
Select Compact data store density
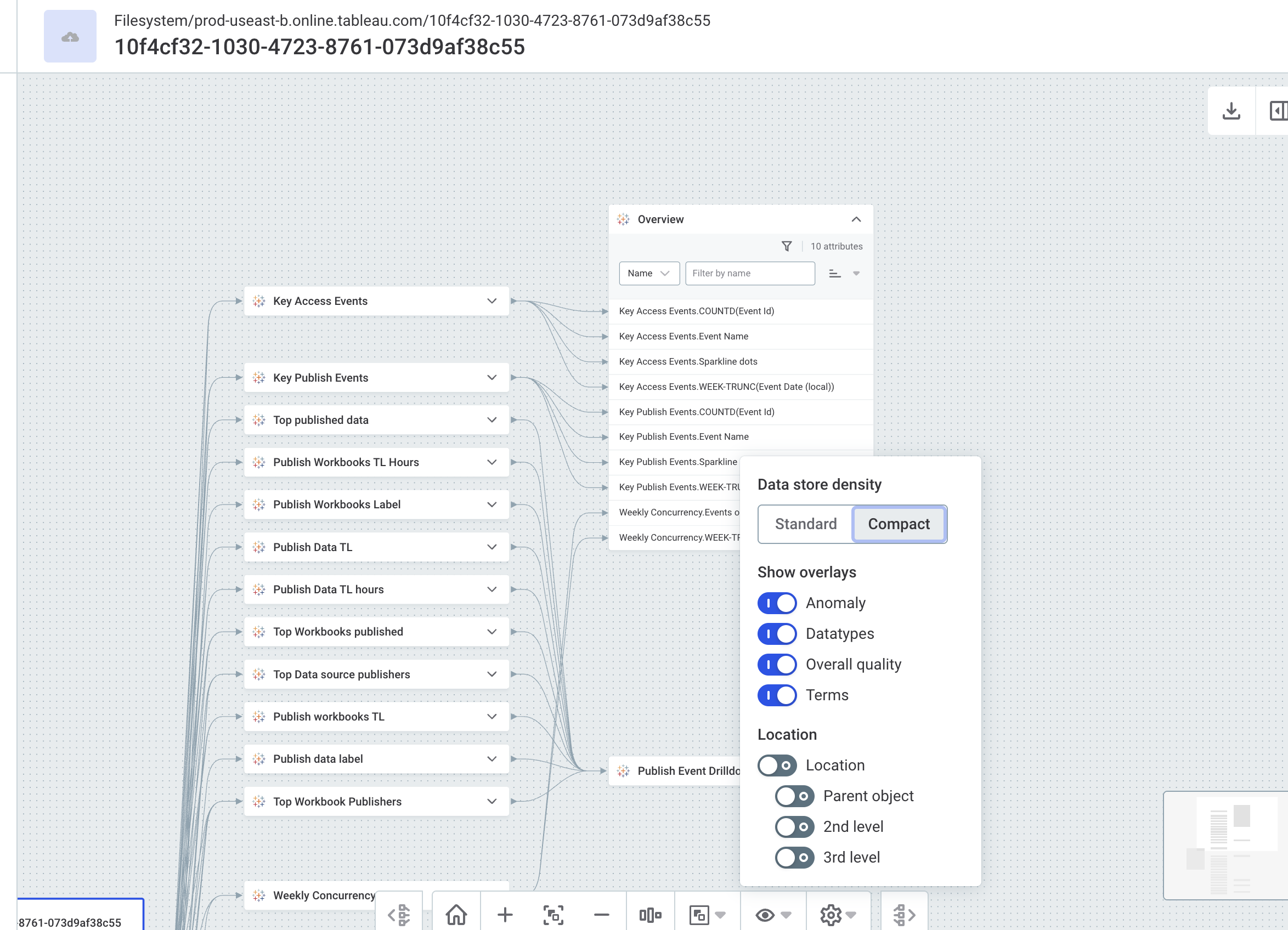pyautogui.click(x=899, y=524)
